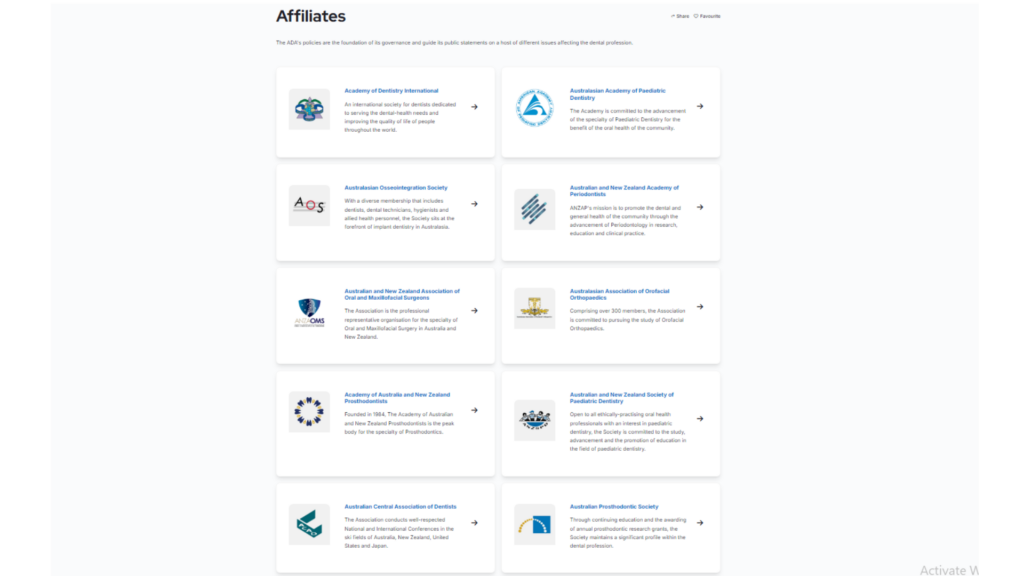Click the AOS Australasian Osseointegration Society logo
The width and height of the screenshot is (1024, 576).
pos(309,207)
